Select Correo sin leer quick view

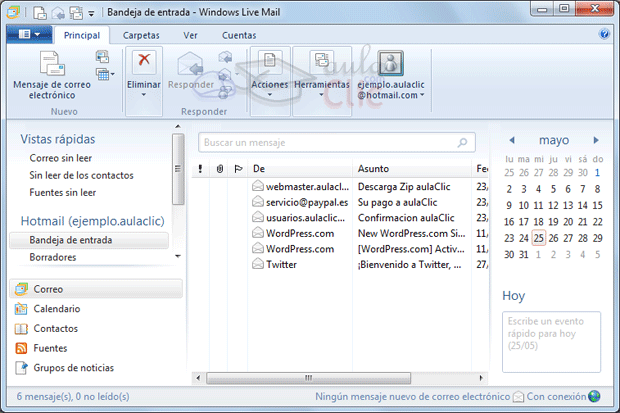click(60, 158)
